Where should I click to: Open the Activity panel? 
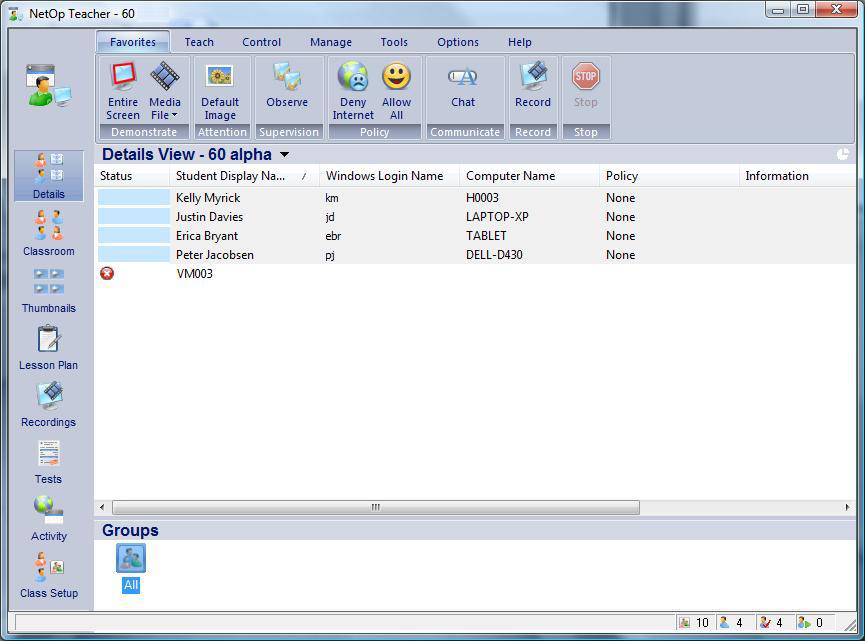(49, 519)
